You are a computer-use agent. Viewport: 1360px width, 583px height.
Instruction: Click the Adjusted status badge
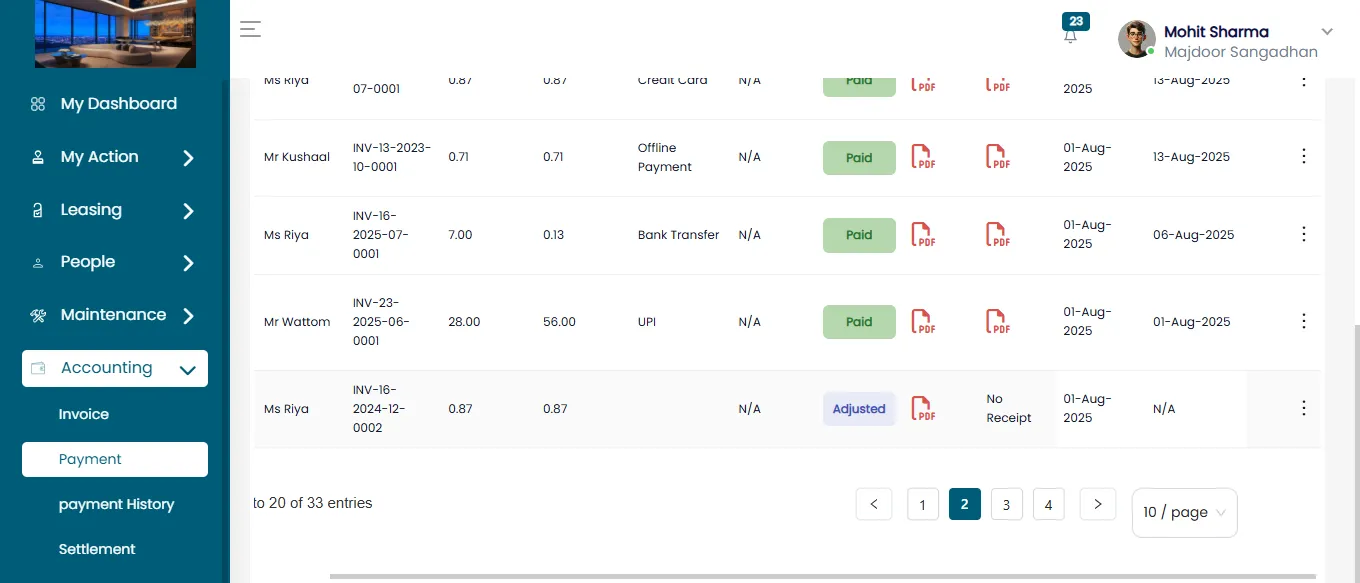859,409
